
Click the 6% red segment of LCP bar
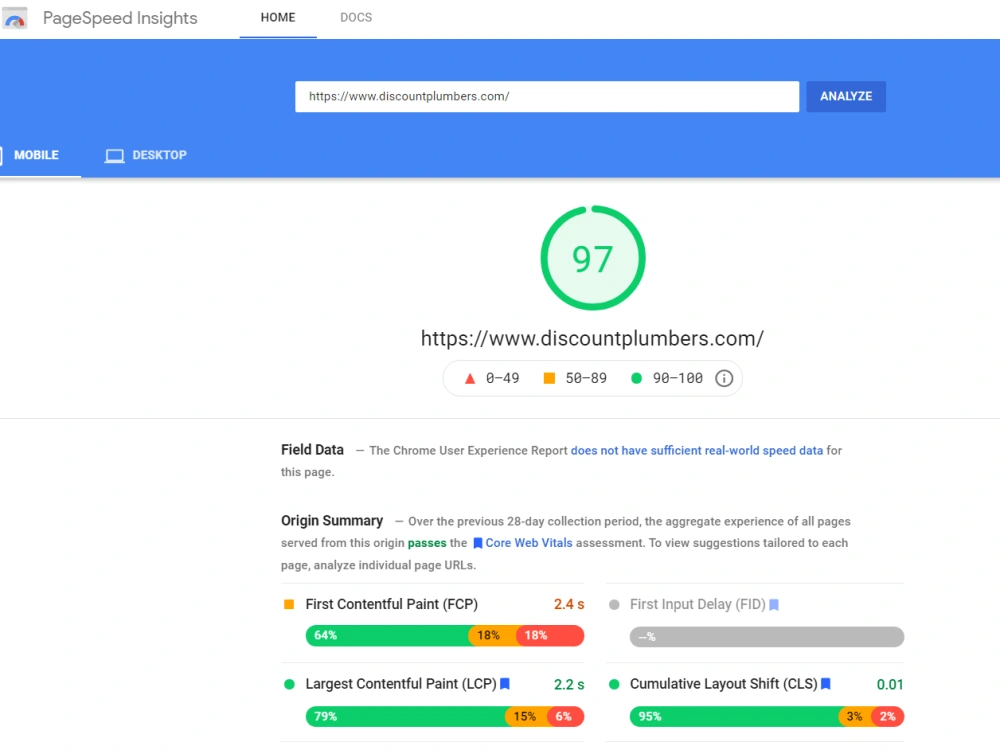coord(566,716)
